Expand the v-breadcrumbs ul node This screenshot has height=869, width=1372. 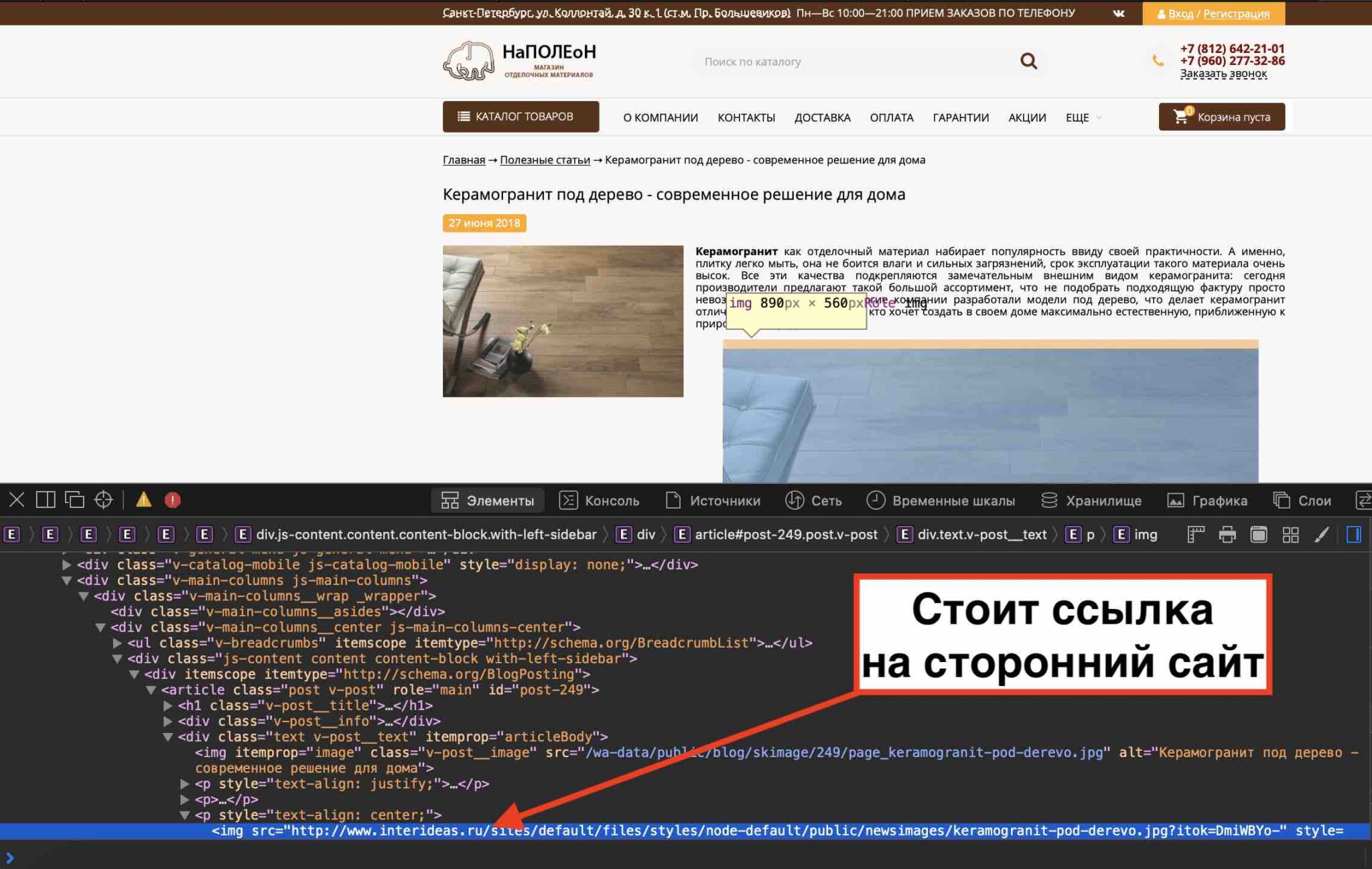(x=117, y=643)
